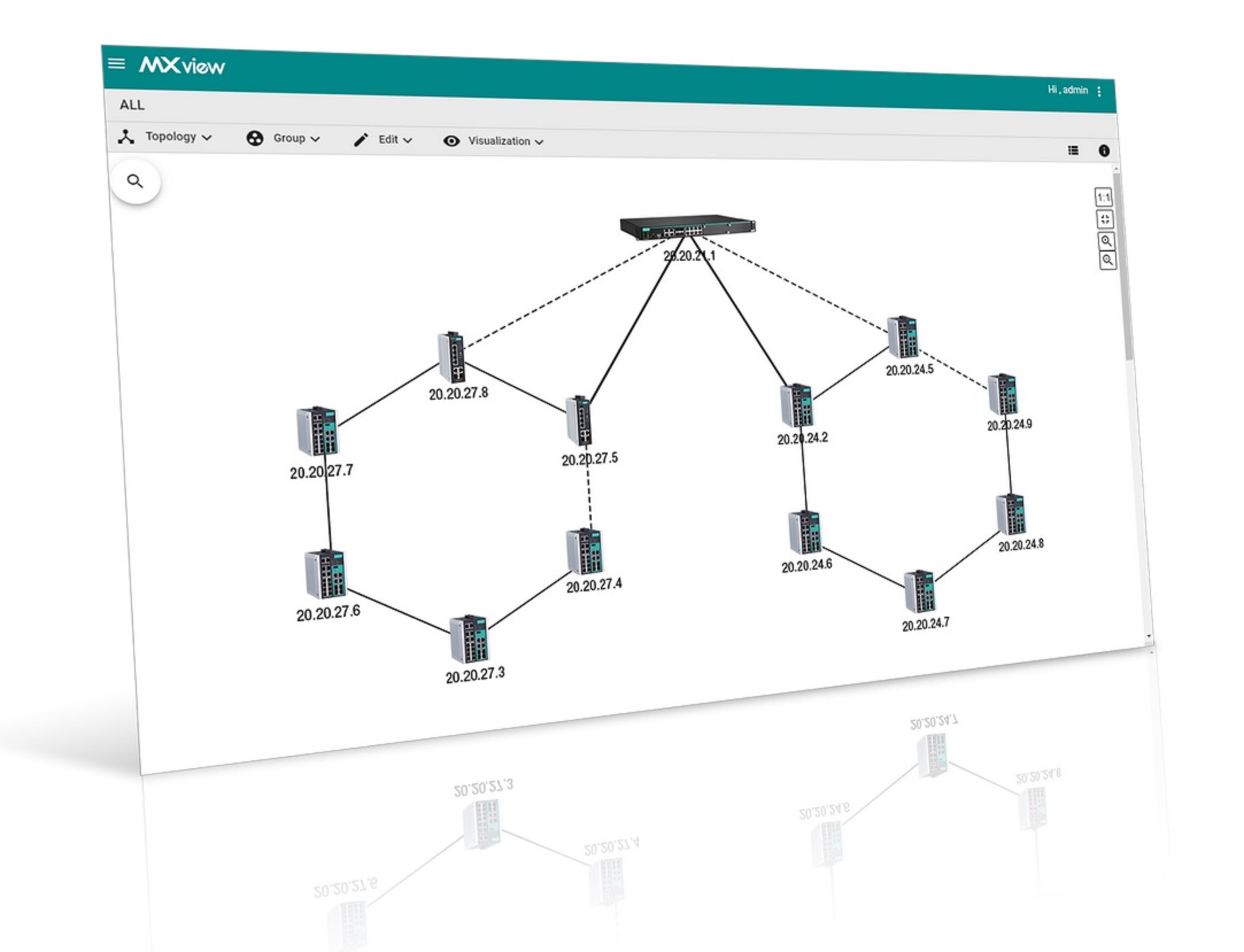Image resolution: width=1244 pixels, height=952 pixels.
Task: Select device 20.20.27.3 node
Action: 469,639
